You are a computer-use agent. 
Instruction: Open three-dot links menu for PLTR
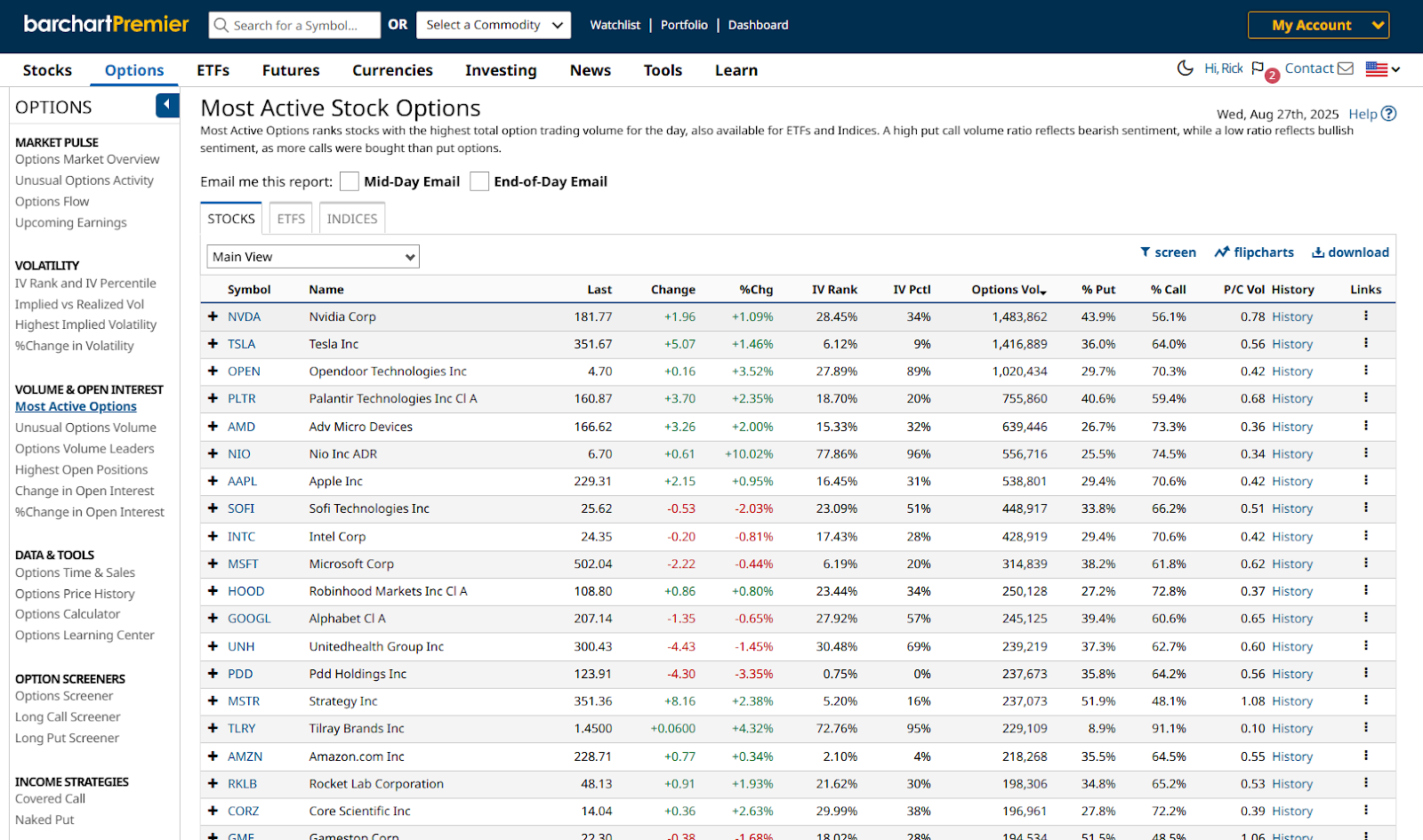(1366, 397)
